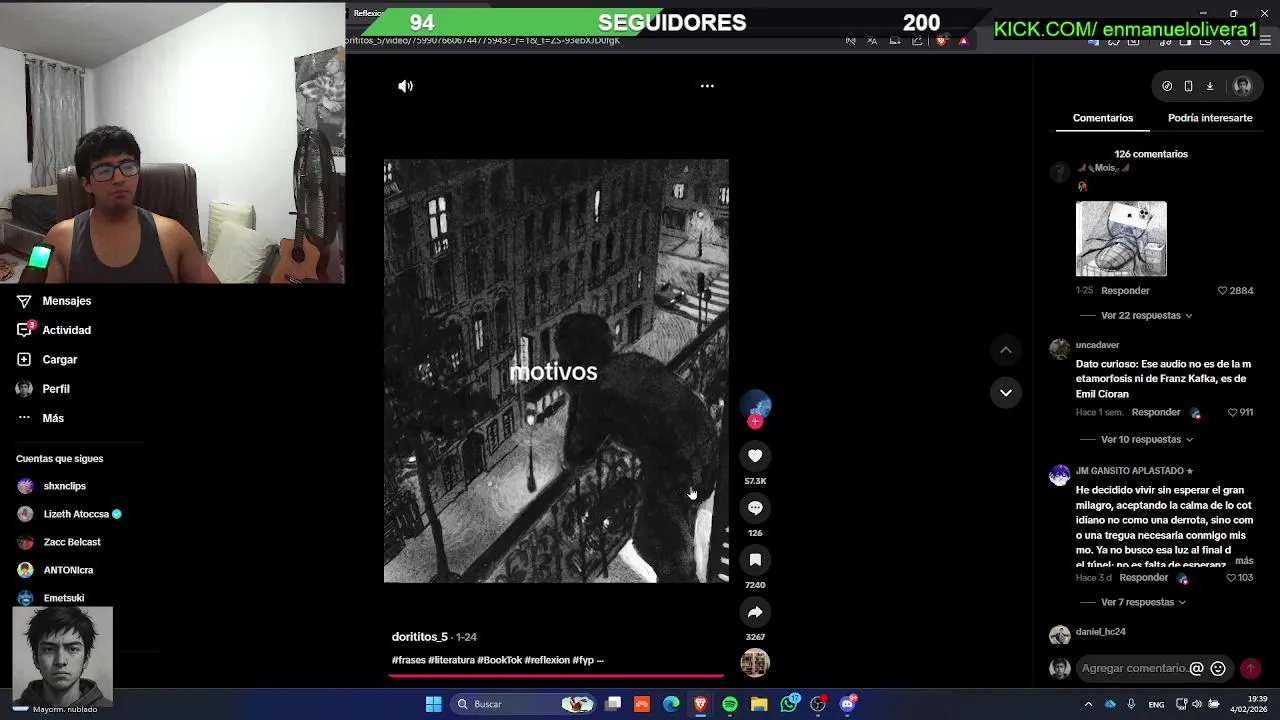Expand the JM GANSITO comment with más
Screen dimensions: 1280x720
[1244, 561]
